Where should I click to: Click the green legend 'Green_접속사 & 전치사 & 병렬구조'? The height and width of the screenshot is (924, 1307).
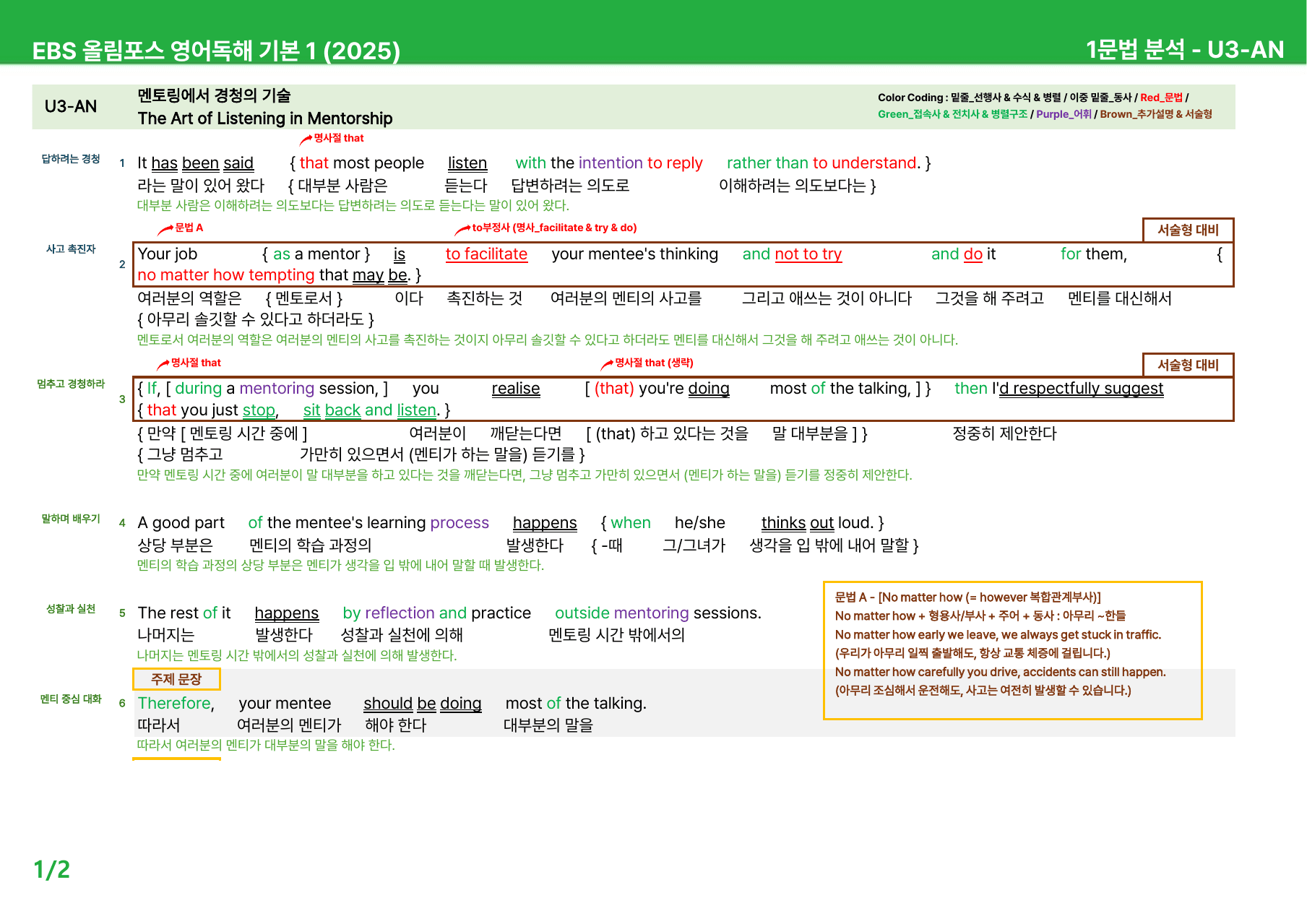(x=952, y=114)
